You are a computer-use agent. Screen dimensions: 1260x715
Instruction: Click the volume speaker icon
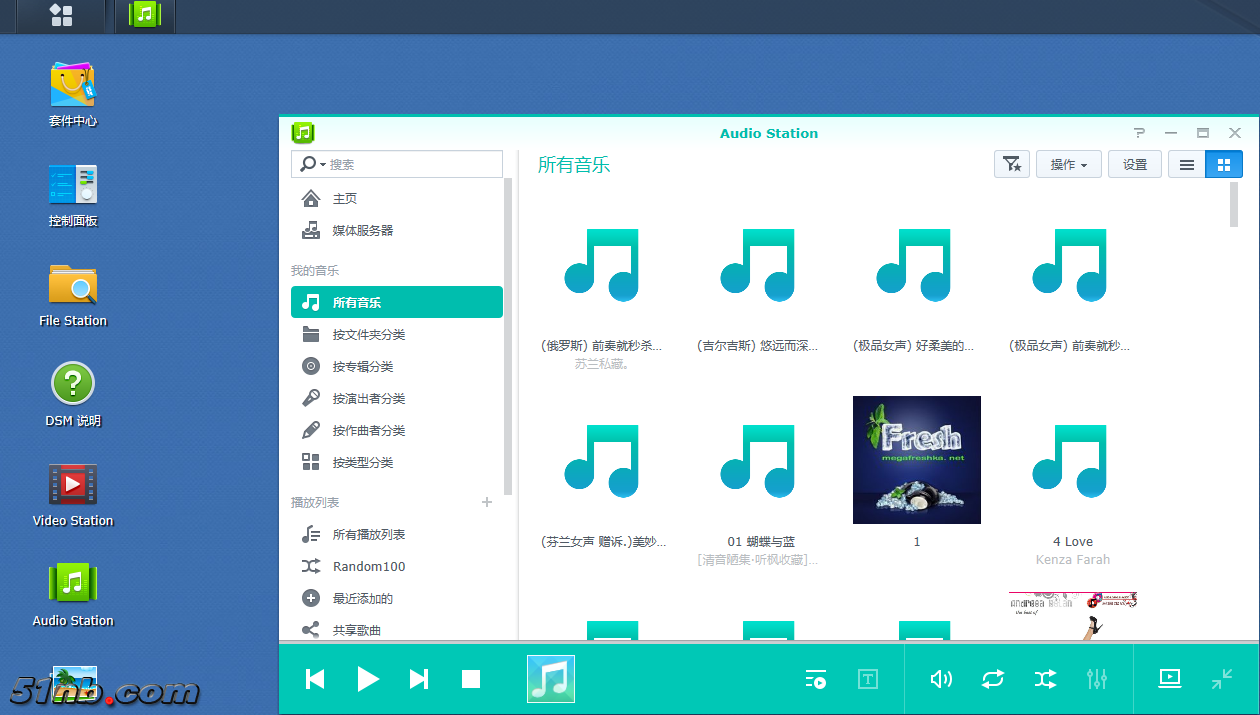941,680
